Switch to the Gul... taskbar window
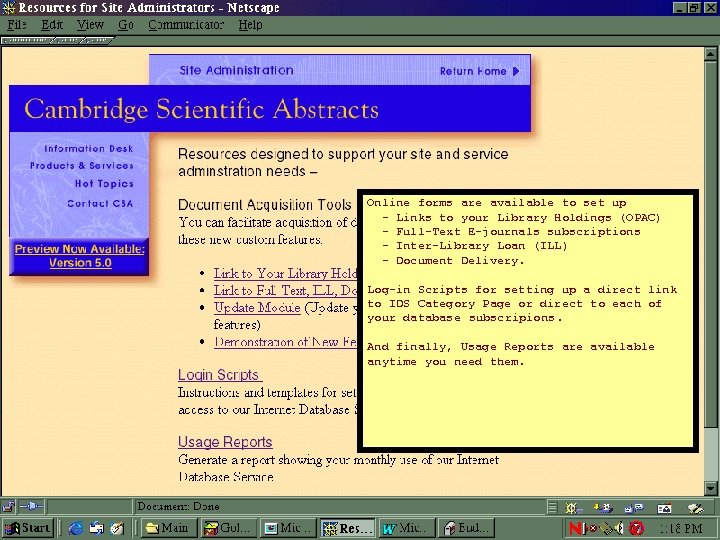This screenshot has width=720, height=540. coord(229,528)
